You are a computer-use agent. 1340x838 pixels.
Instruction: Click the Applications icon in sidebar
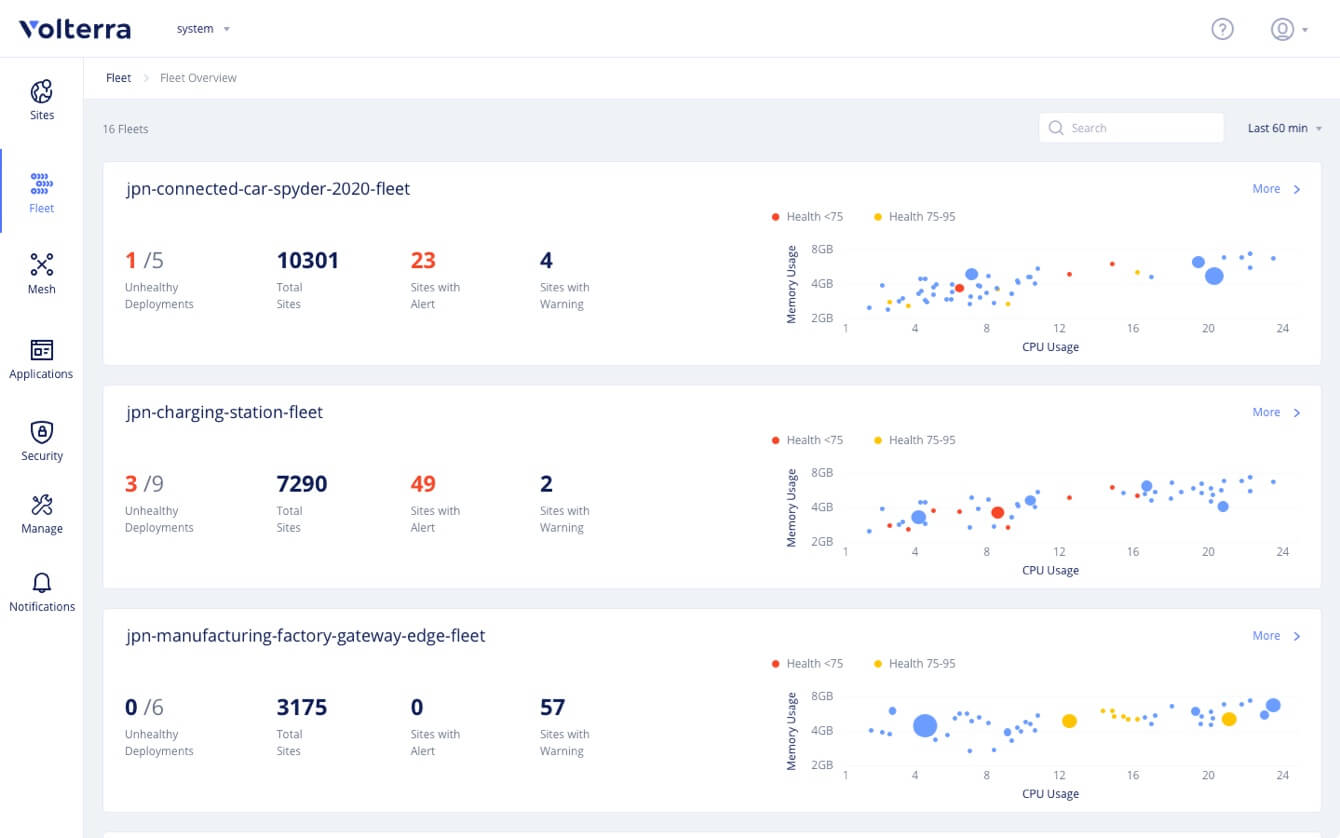41,350
